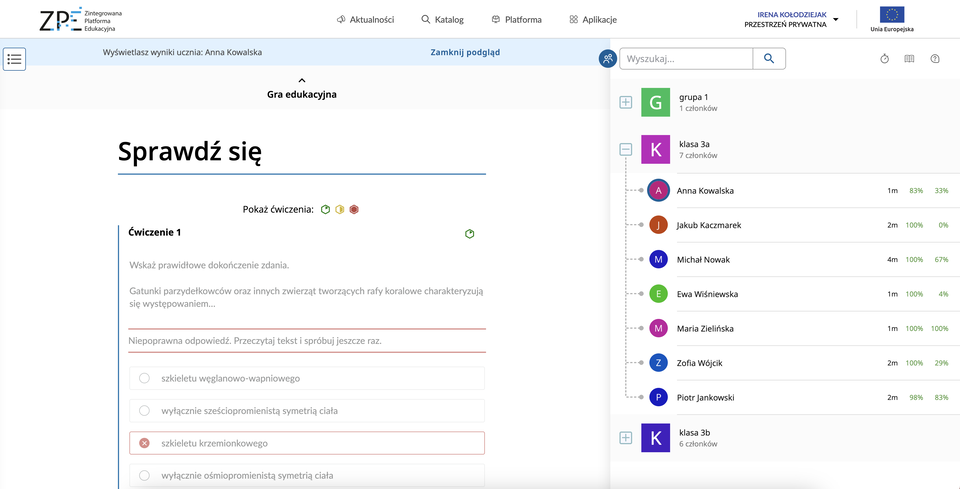
Task: Click the search magnifier button
Action: point(768,59)
